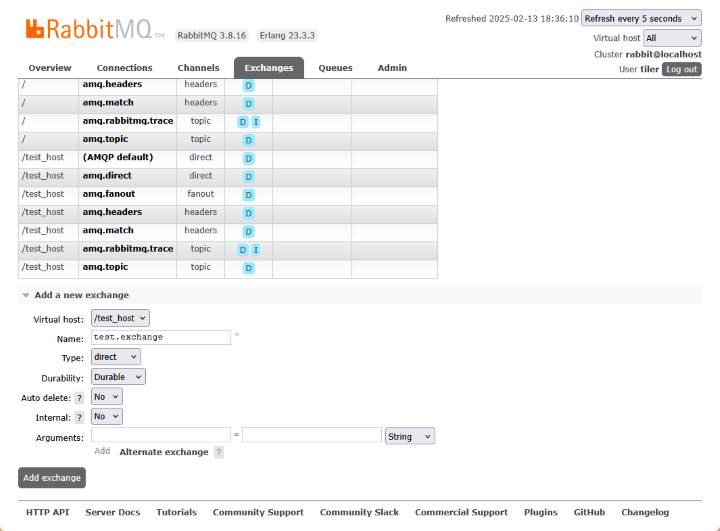Open the /test_host (AMQP default) exchange
This screenshot has height=531, width=720.
point(118,158)
